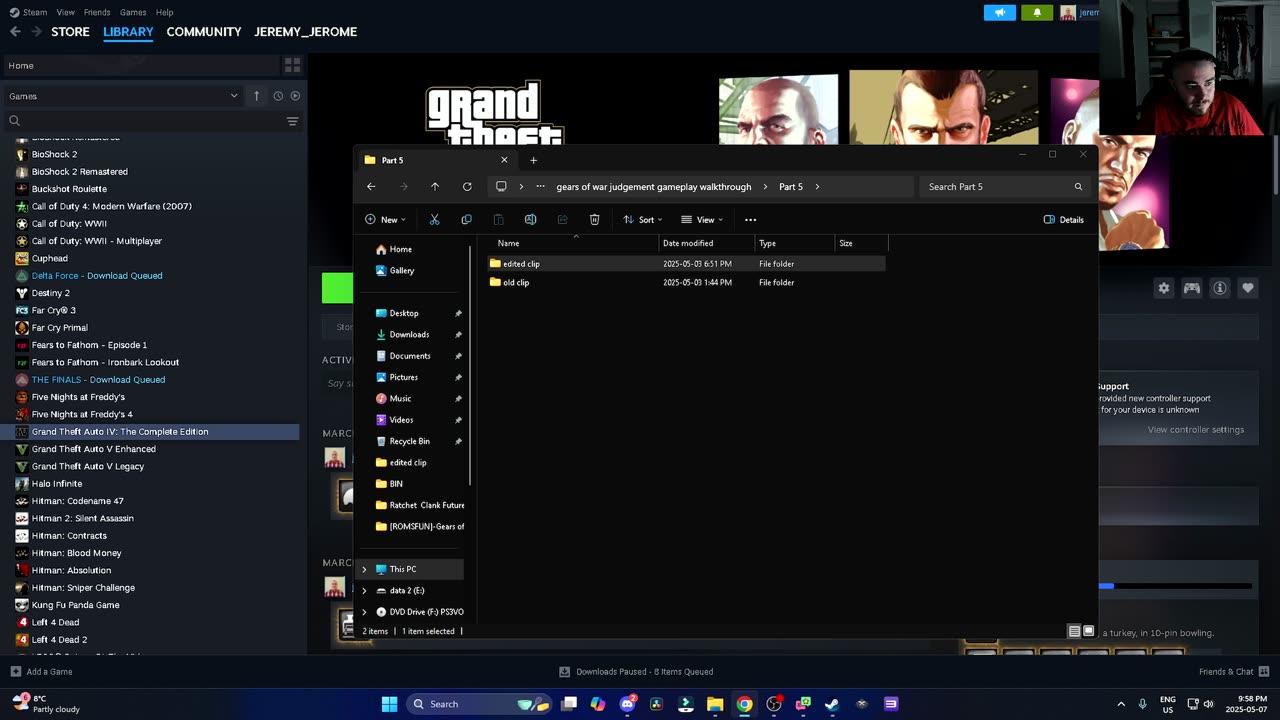
Task: Open controller icon on GTA IV page
Action: (1192, 288)
